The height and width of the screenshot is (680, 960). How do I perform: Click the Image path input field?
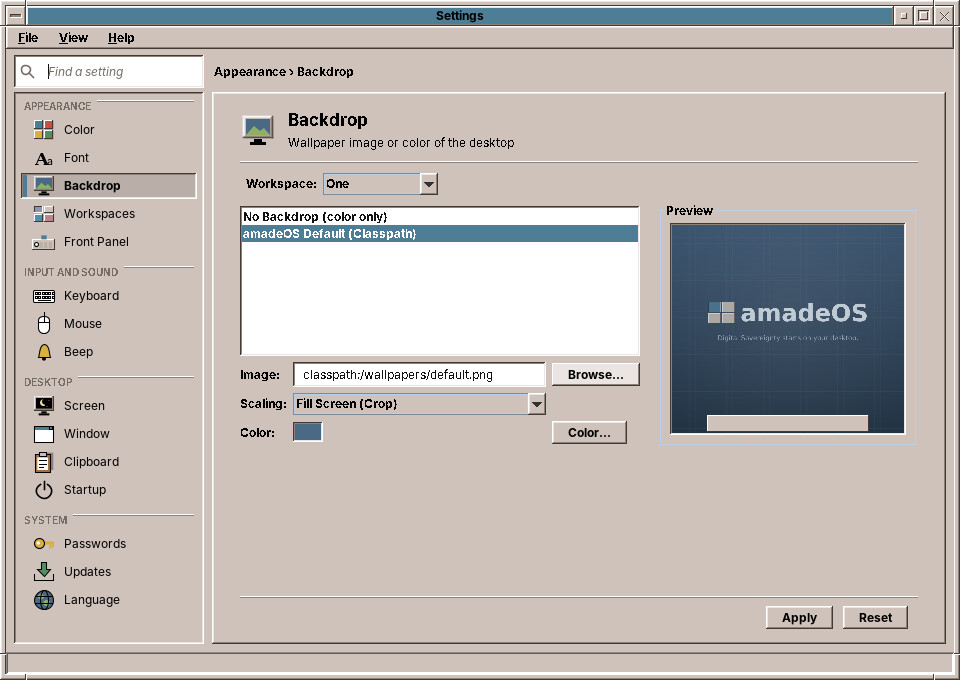[419, 375]
